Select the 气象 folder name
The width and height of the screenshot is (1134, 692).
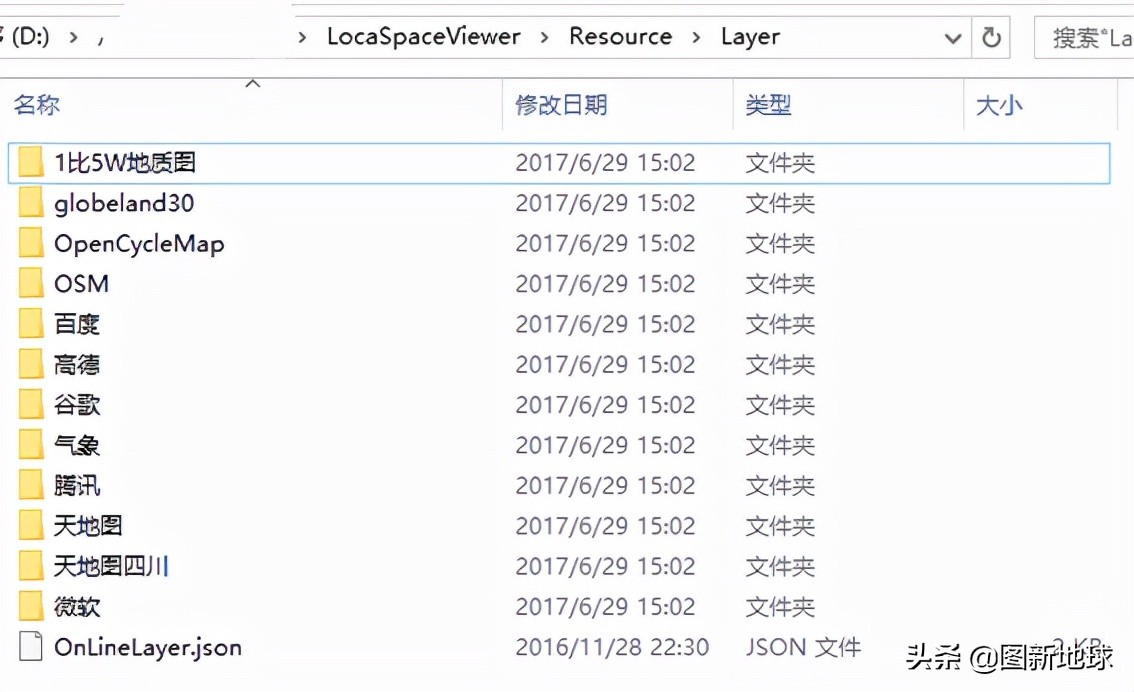(77, 446)
